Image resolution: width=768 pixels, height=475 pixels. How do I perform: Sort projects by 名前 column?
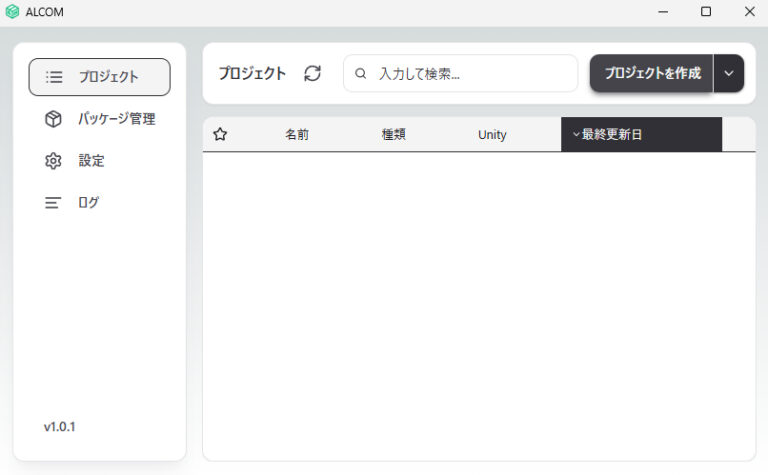tap(297, 134)
